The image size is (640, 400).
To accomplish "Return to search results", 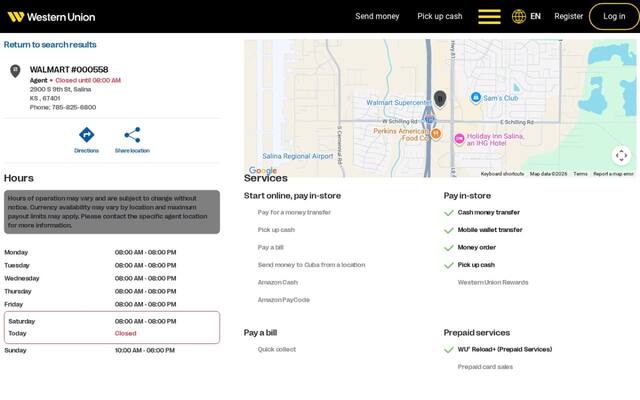I will tap(50, 44).
